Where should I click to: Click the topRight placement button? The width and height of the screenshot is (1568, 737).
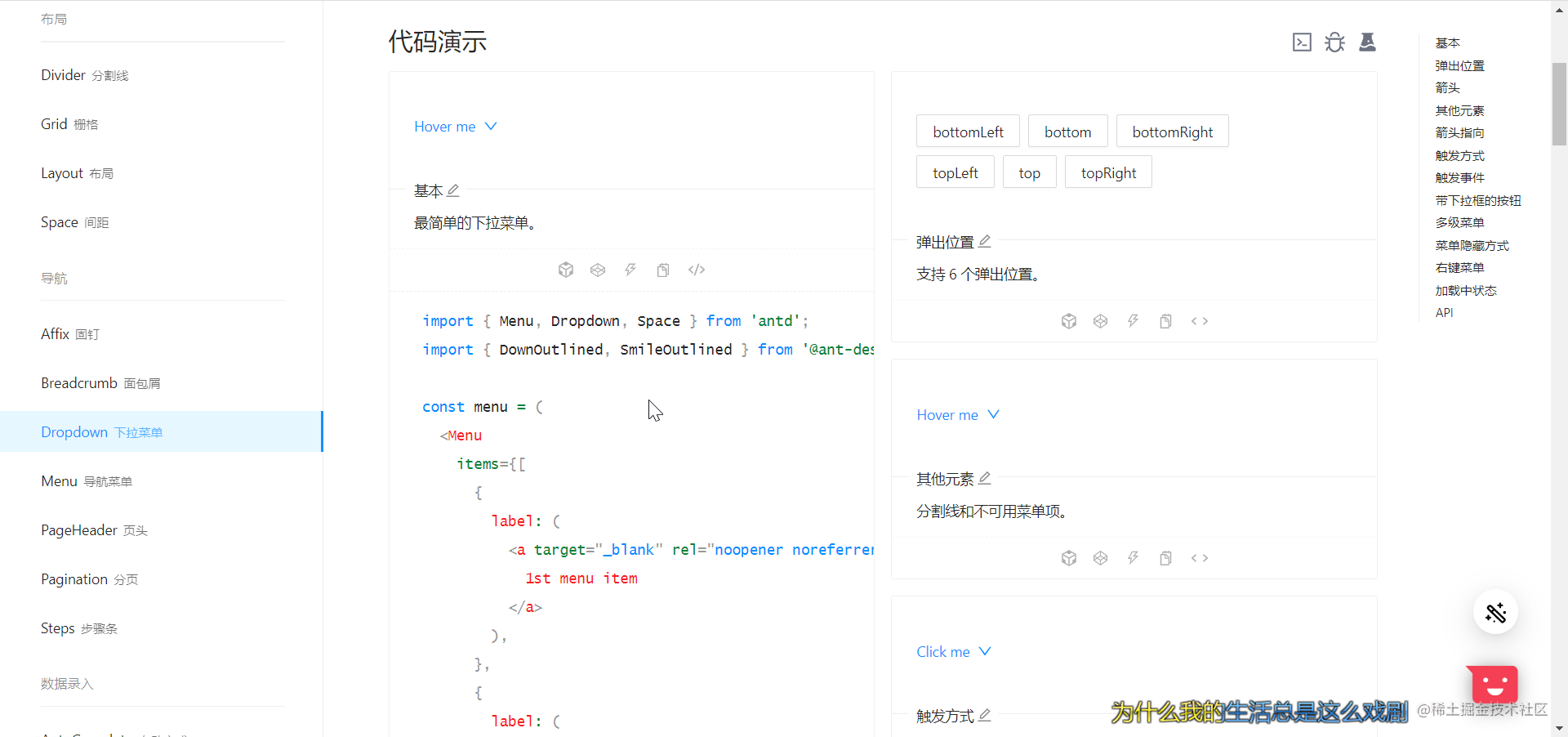pyautogui.click(x=1108, y=172)
